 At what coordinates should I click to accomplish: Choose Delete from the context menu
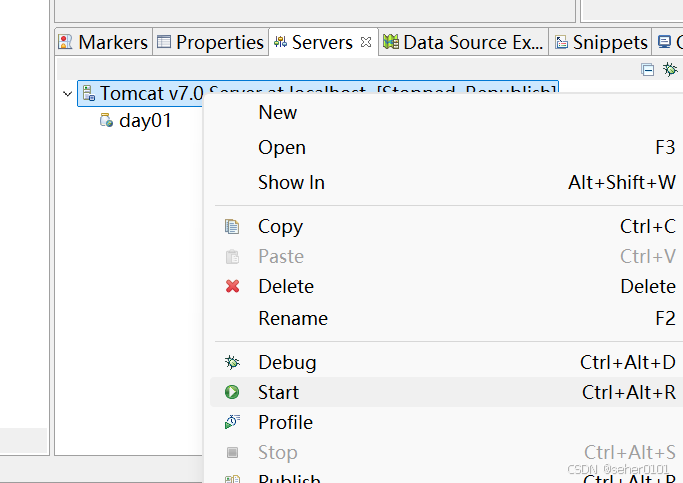click(445, 286)
